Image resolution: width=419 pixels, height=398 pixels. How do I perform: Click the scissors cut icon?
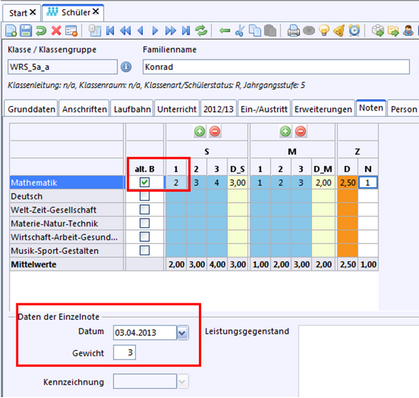(239, 31)
